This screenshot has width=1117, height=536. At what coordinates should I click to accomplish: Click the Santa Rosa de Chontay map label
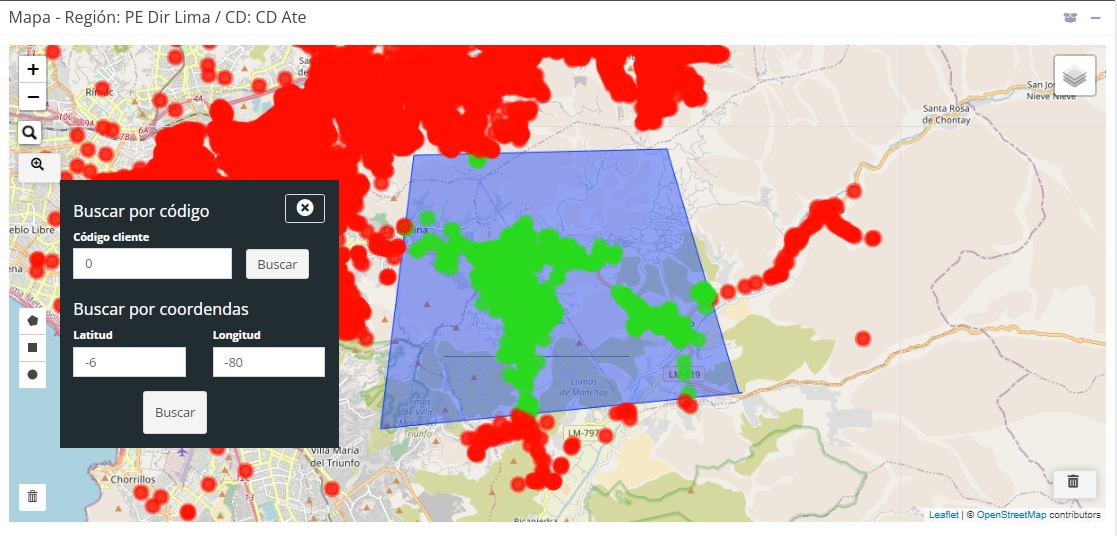click(946, 114)
